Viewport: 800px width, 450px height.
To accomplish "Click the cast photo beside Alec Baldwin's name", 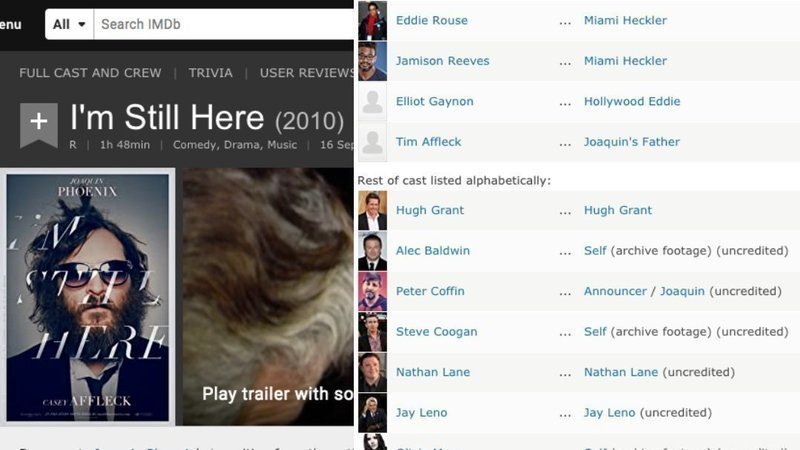I will [x=372, y=251].
